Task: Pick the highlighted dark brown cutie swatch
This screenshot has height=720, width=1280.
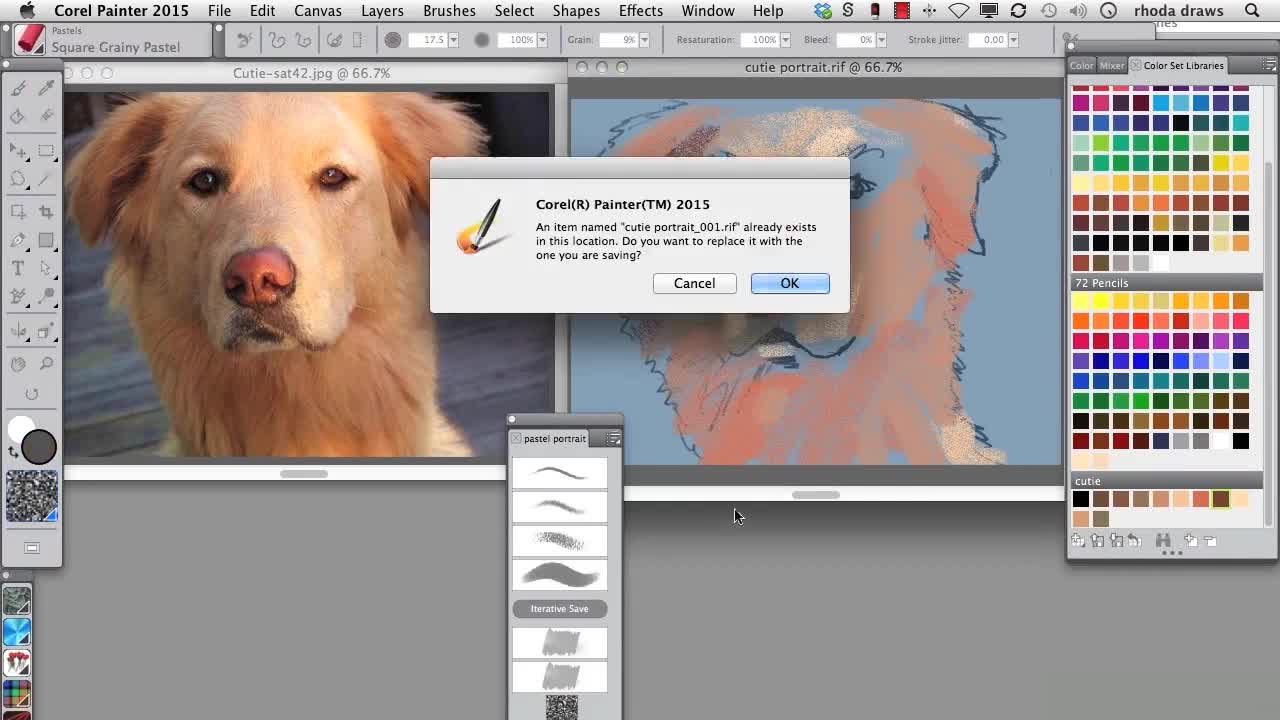Action: [1221, 499]
